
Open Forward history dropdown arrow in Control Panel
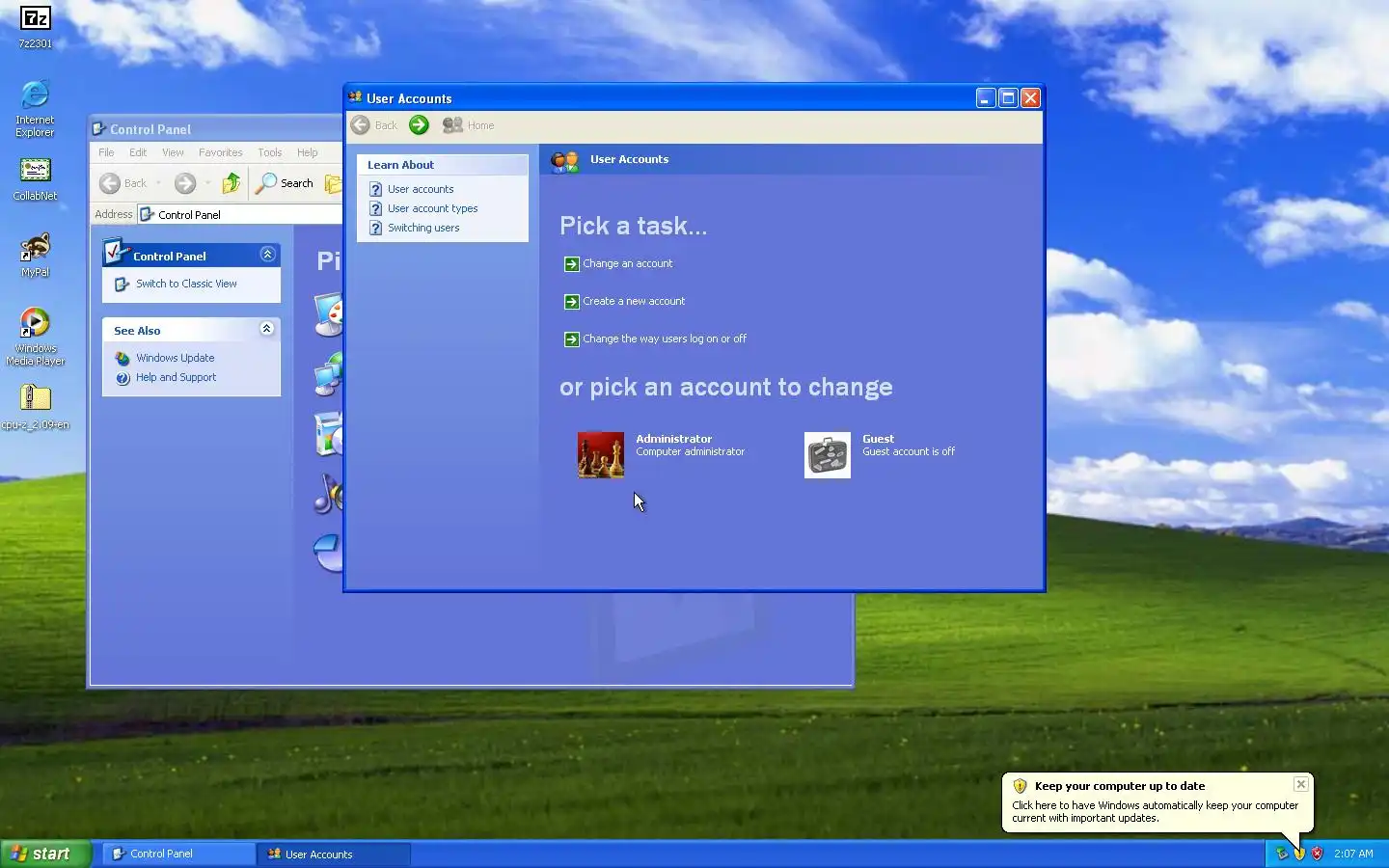point(207,183)
